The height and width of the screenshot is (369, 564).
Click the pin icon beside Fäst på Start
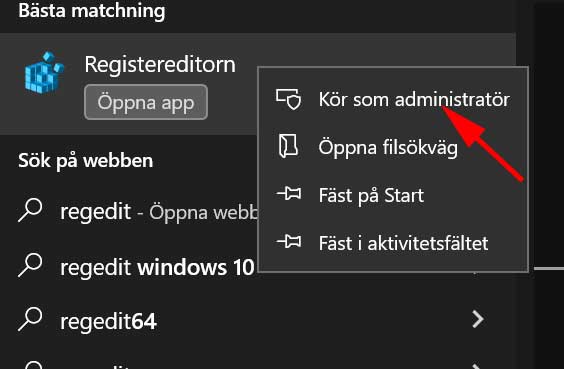click(x=289, y=194)
